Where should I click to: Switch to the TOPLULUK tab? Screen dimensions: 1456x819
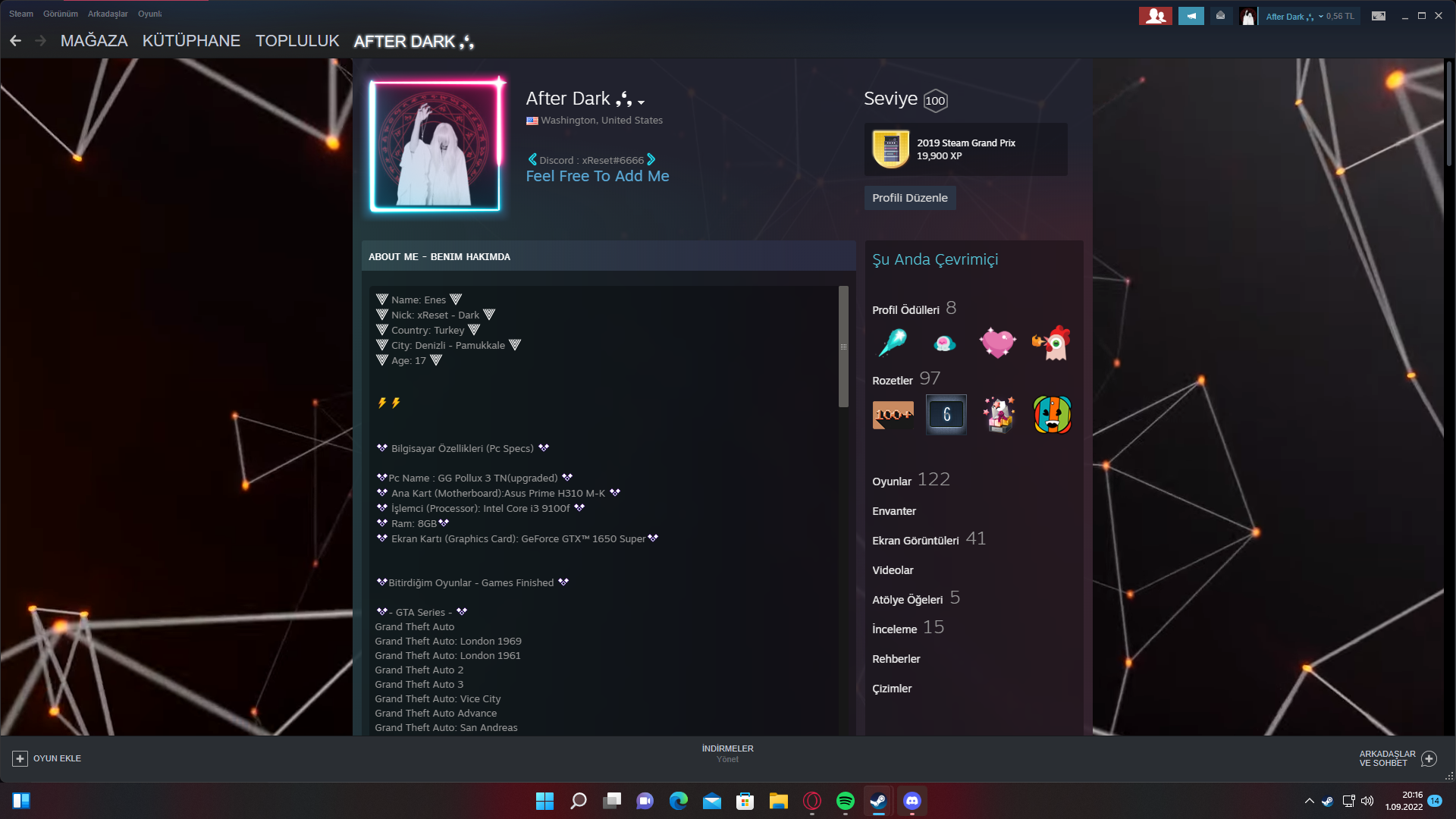[297, 41]
